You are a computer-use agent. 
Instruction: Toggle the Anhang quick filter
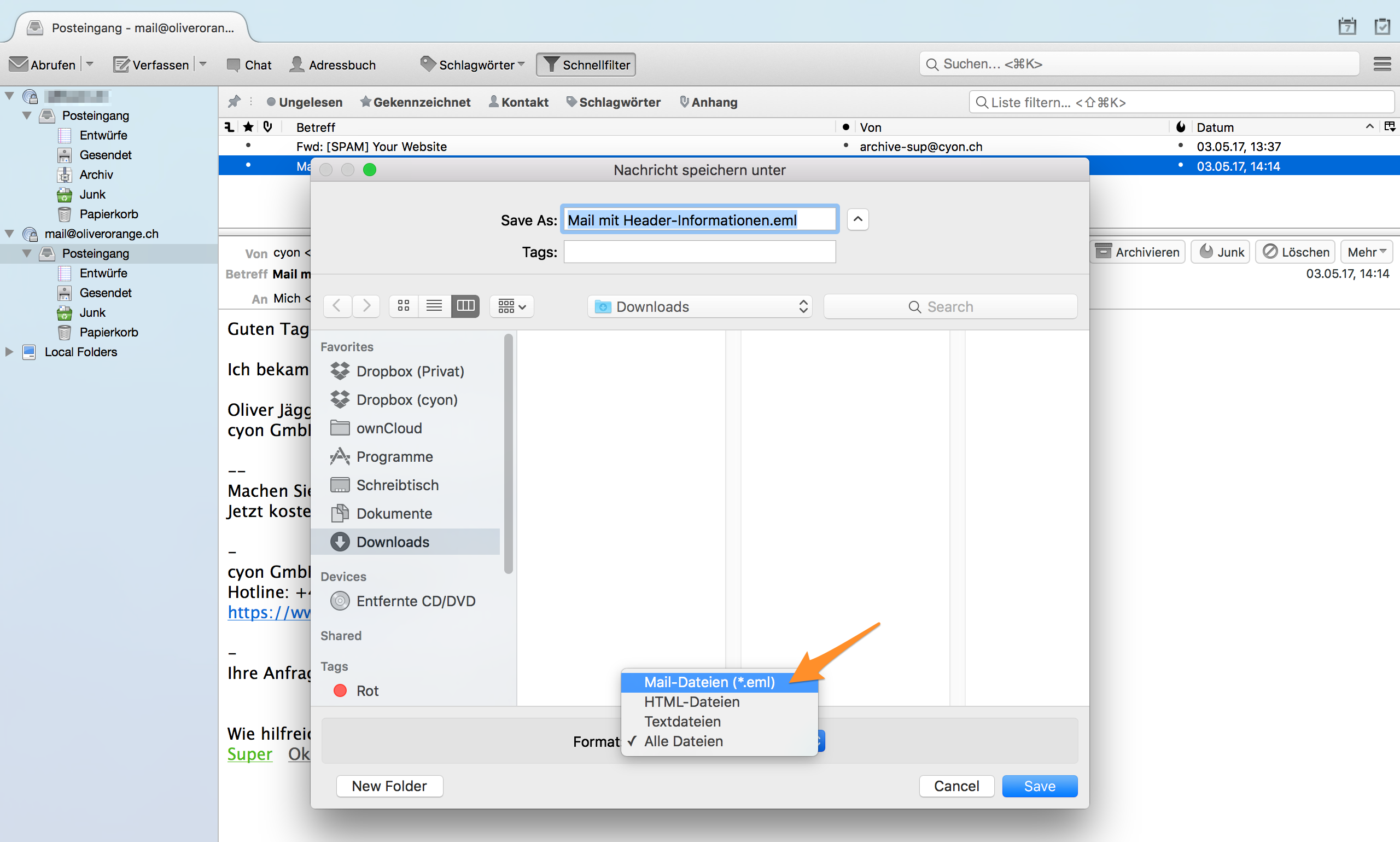pos(708,102)
